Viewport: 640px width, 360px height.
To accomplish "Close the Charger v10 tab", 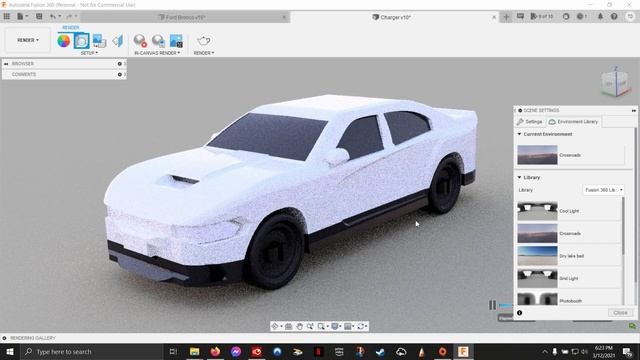I will pos(494,17).
